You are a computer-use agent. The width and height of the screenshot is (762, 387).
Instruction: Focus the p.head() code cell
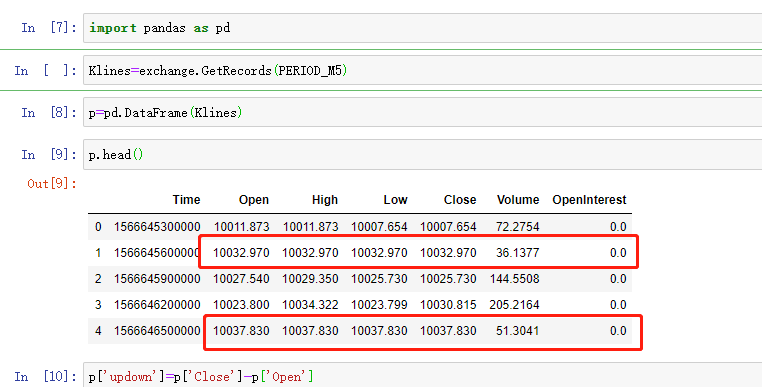pos(423,155)
